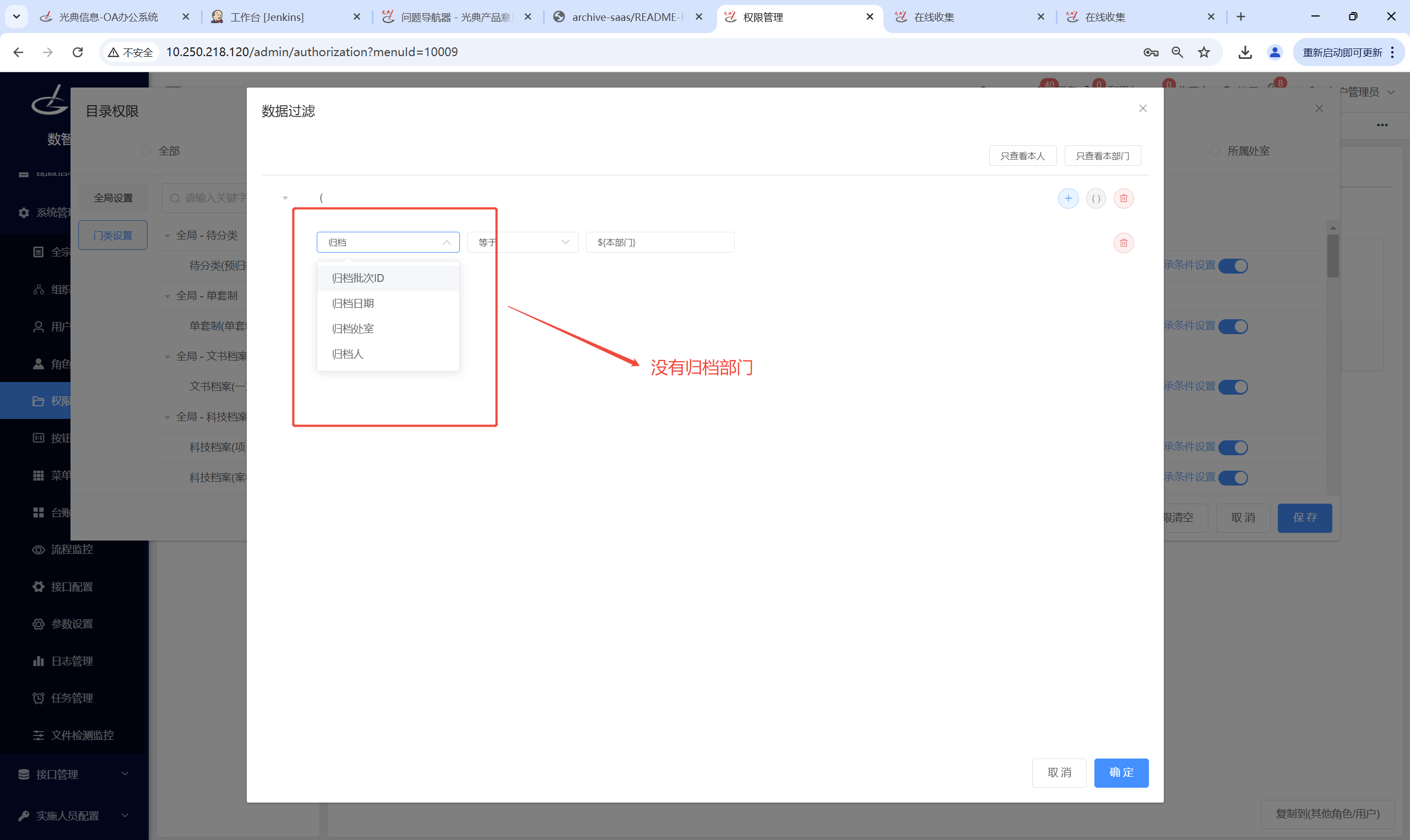Delete the 归档 condition row with its trash icon
This screenshot has height=840, width=1410.
[x=1124, y=243]
